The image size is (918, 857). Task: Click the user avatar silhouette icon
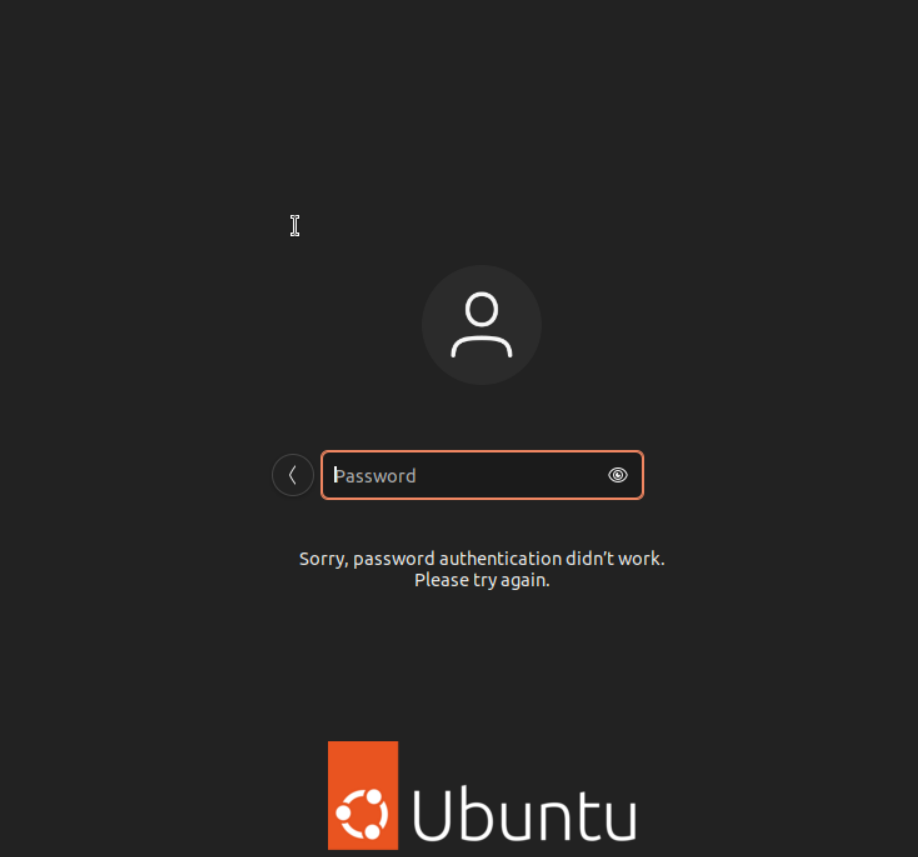click(x=481, y=325)
